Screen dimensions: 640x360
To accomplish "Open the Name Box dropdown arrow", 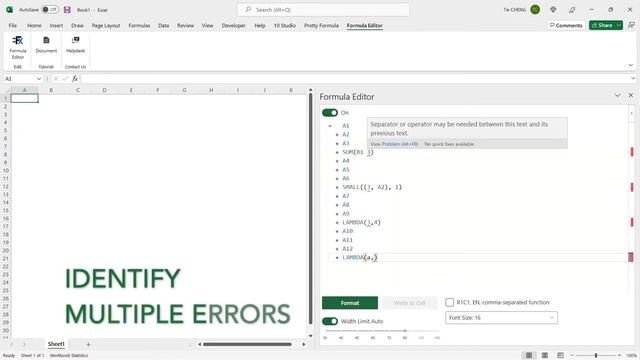I will point(39,79).
